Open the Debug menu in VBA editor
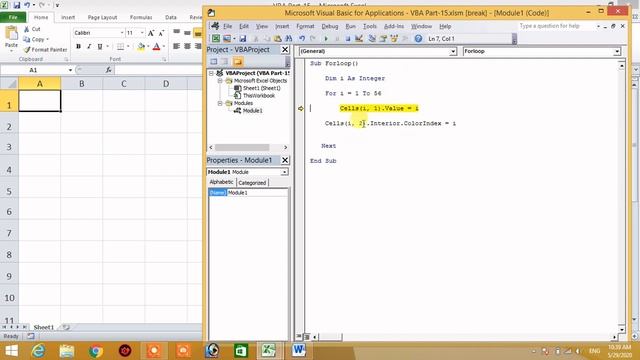Viewport: 640px width, 360px height. 330,26
